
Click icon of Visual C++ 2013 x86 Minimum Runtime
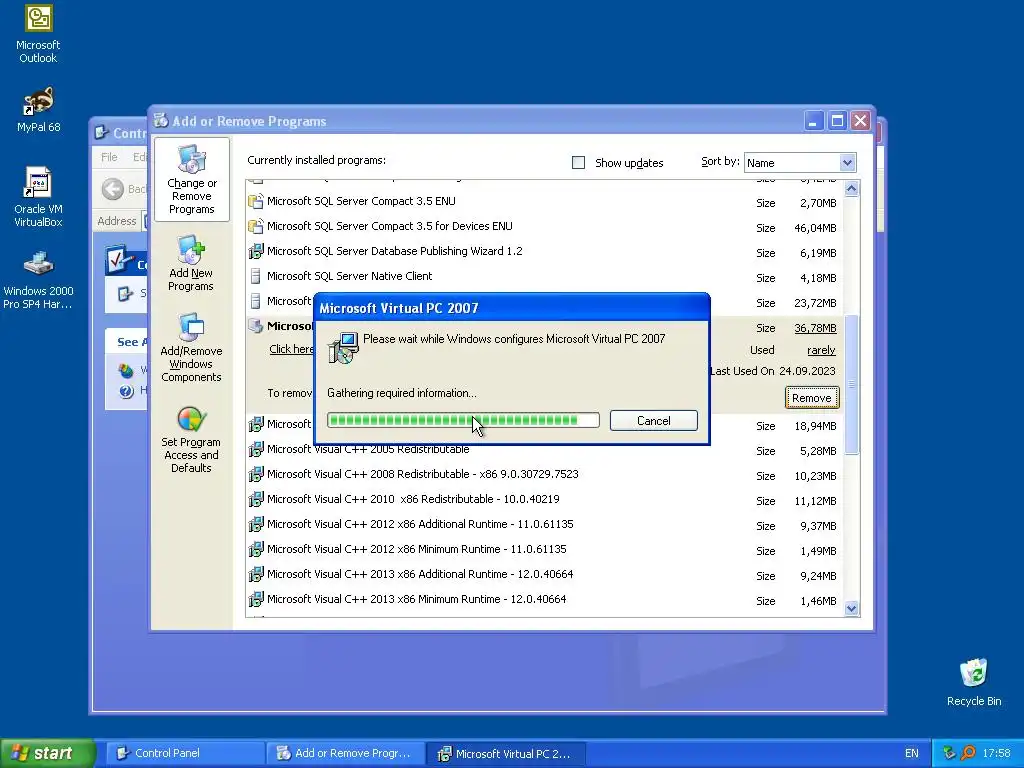click(x=256, y=599)
